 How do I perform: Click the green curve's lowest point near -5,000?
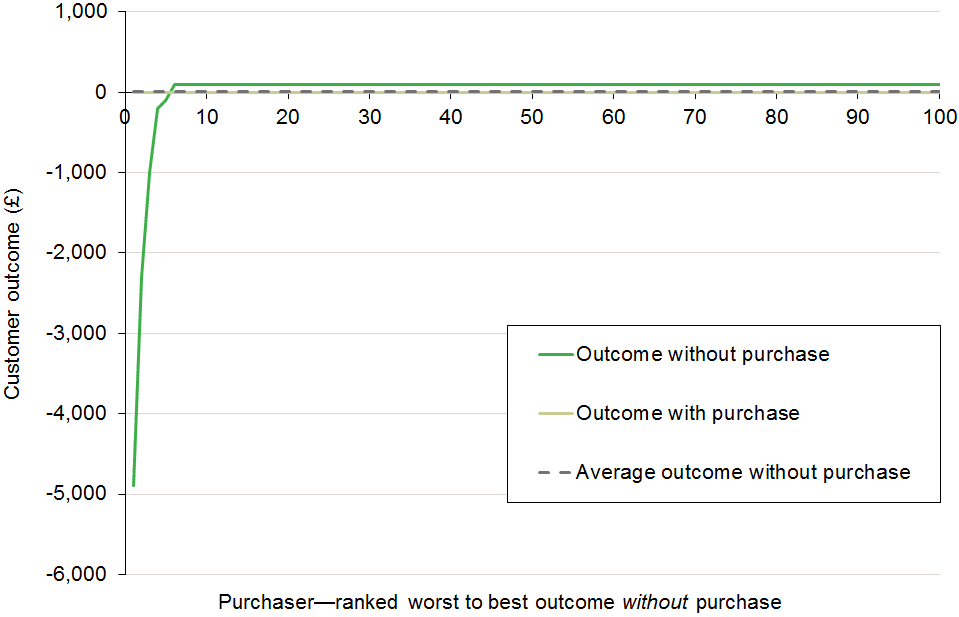tap(133, 485)
